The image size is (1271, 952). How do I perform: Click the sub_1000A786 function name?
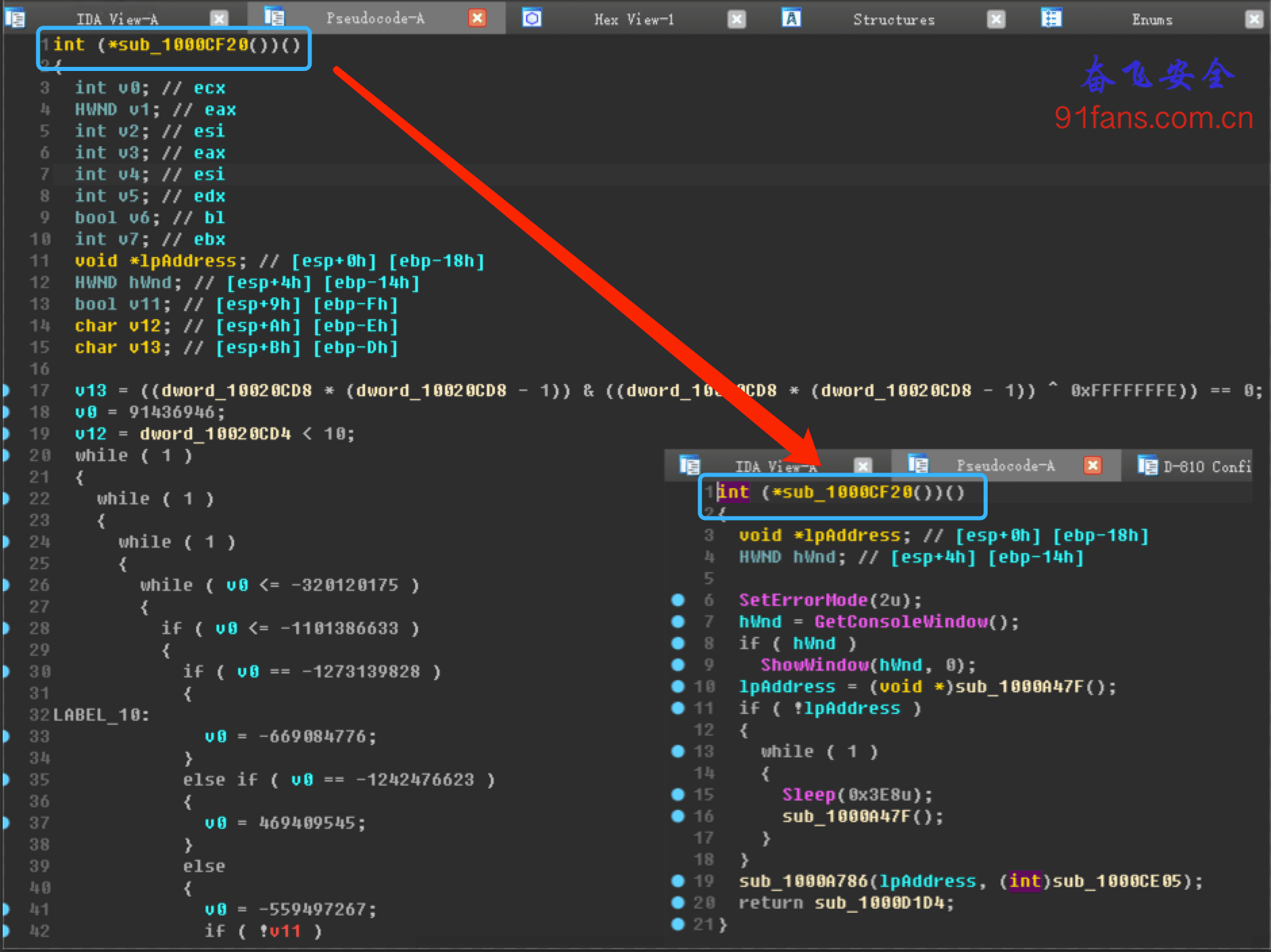803,881
